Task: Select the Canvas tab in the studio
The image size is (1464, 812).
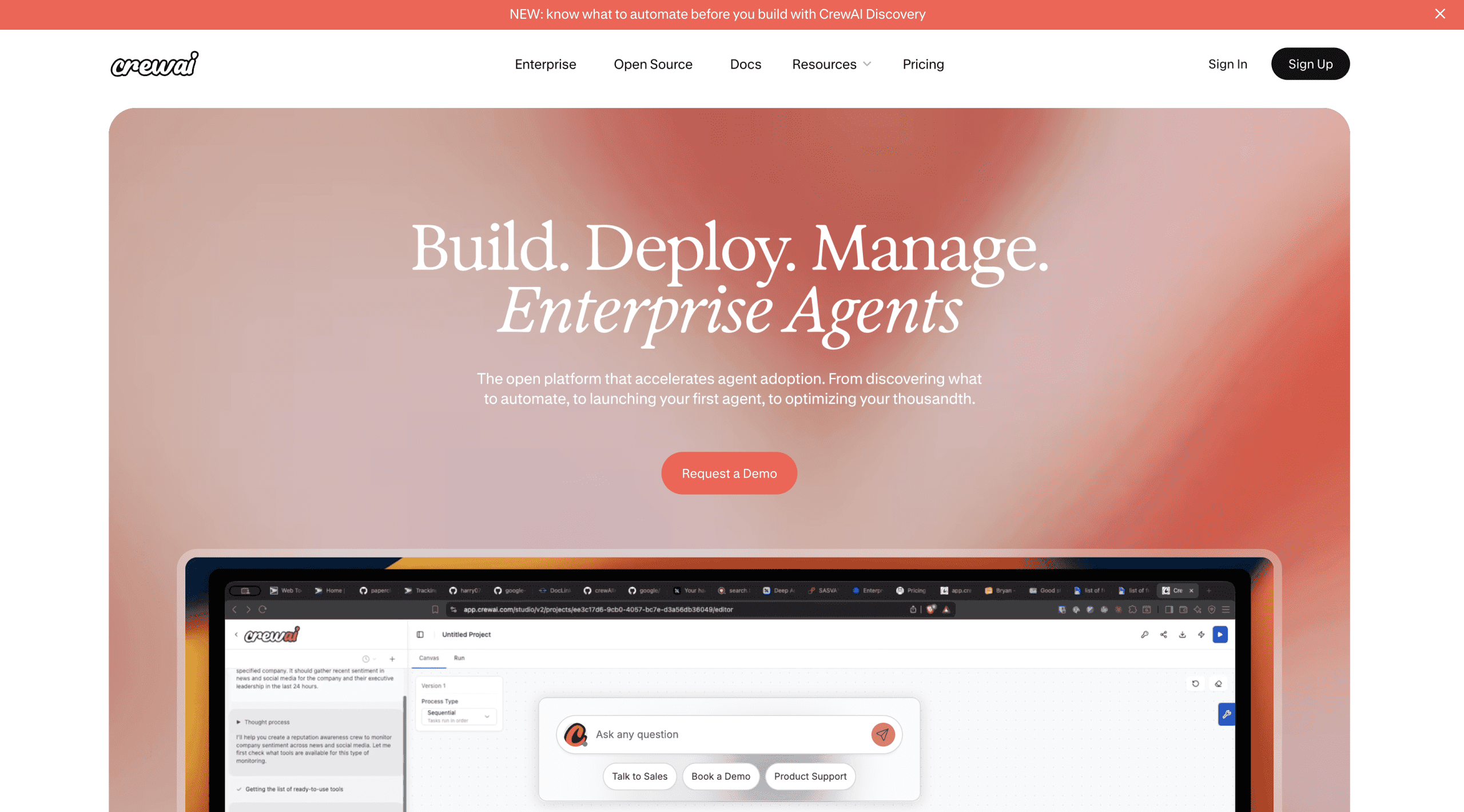Action: [x=429, y=658]
